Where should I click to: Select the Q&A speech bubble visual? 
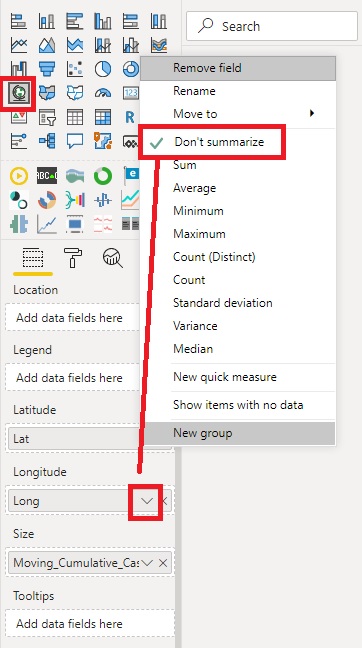tap(74, 141)
